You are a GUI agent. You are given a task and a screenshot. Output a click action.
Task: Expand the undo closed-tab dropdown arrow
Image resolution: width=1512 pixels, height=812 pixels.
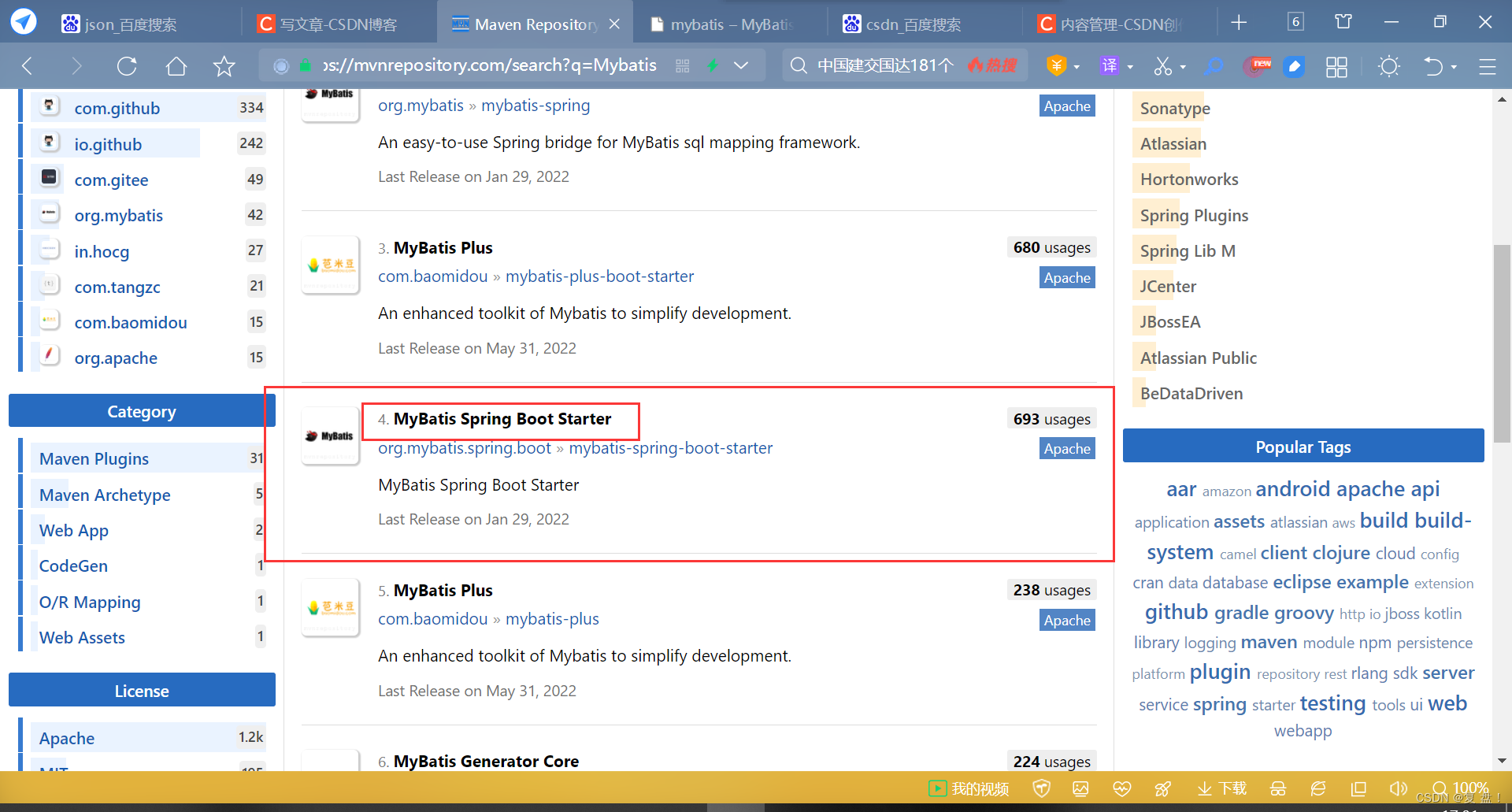tap(1454, 67)
